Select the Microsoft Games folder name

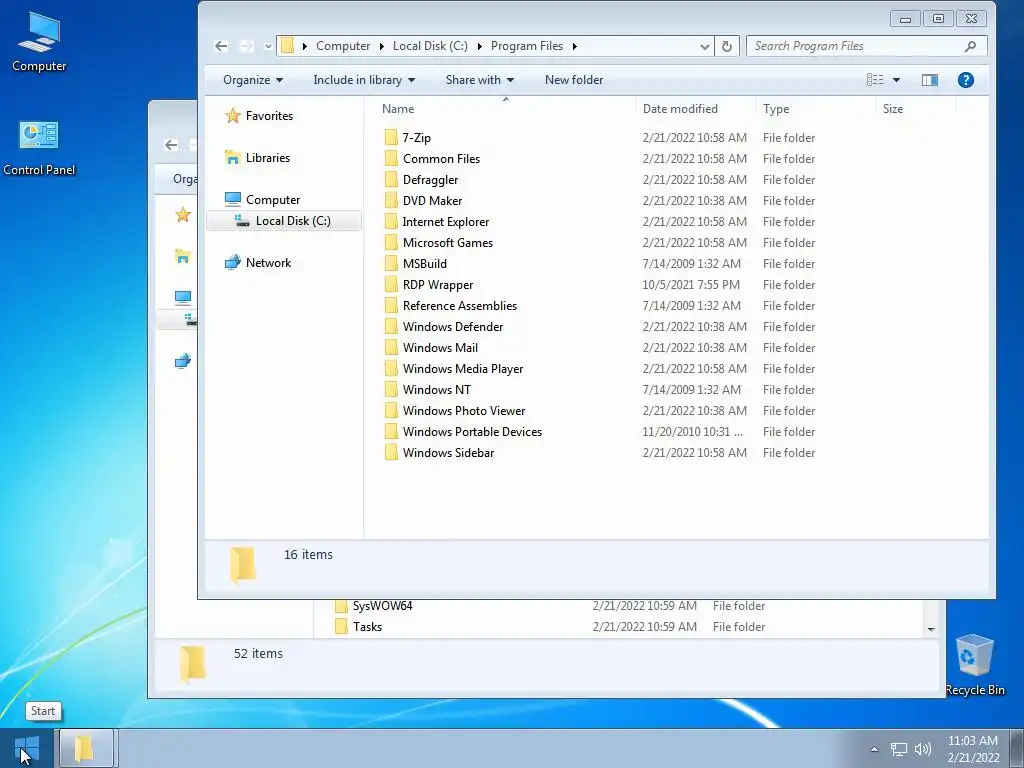(448, 242)
